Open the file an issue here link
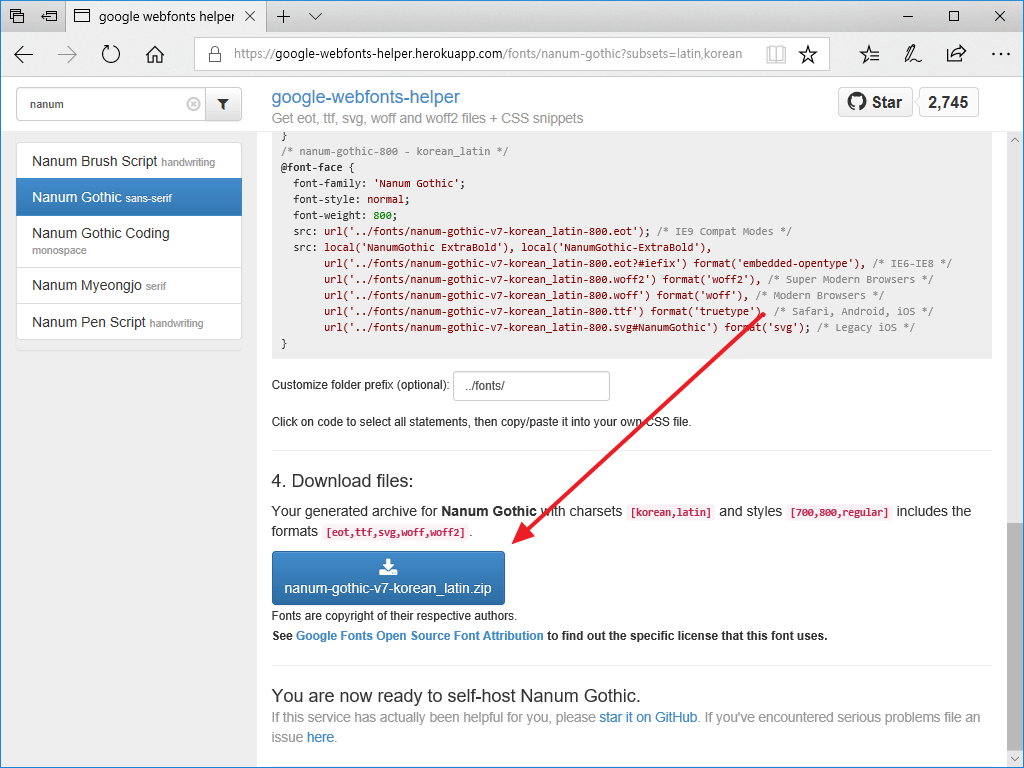The image size is (1024, 768). (x=320, y=737)
